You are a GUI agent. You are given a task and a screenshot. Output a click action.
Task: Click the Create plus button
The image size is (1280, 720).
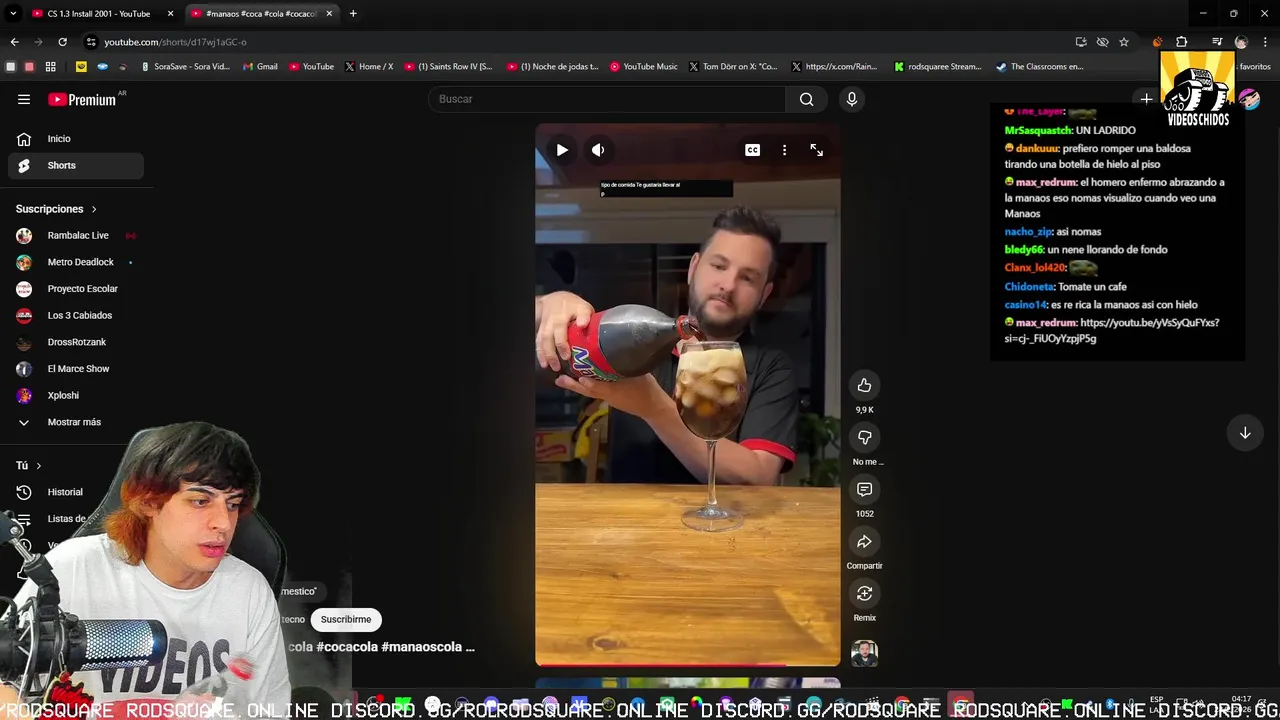pos(1146,99)
